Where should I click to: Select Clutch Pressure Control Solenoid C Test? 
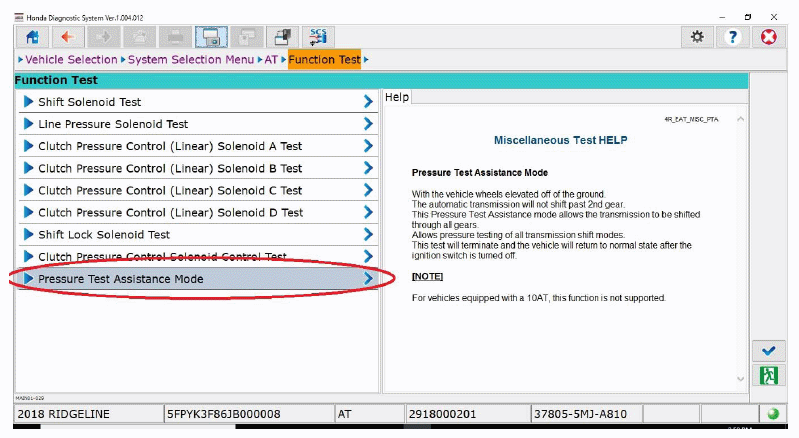(x=198, y=190)
